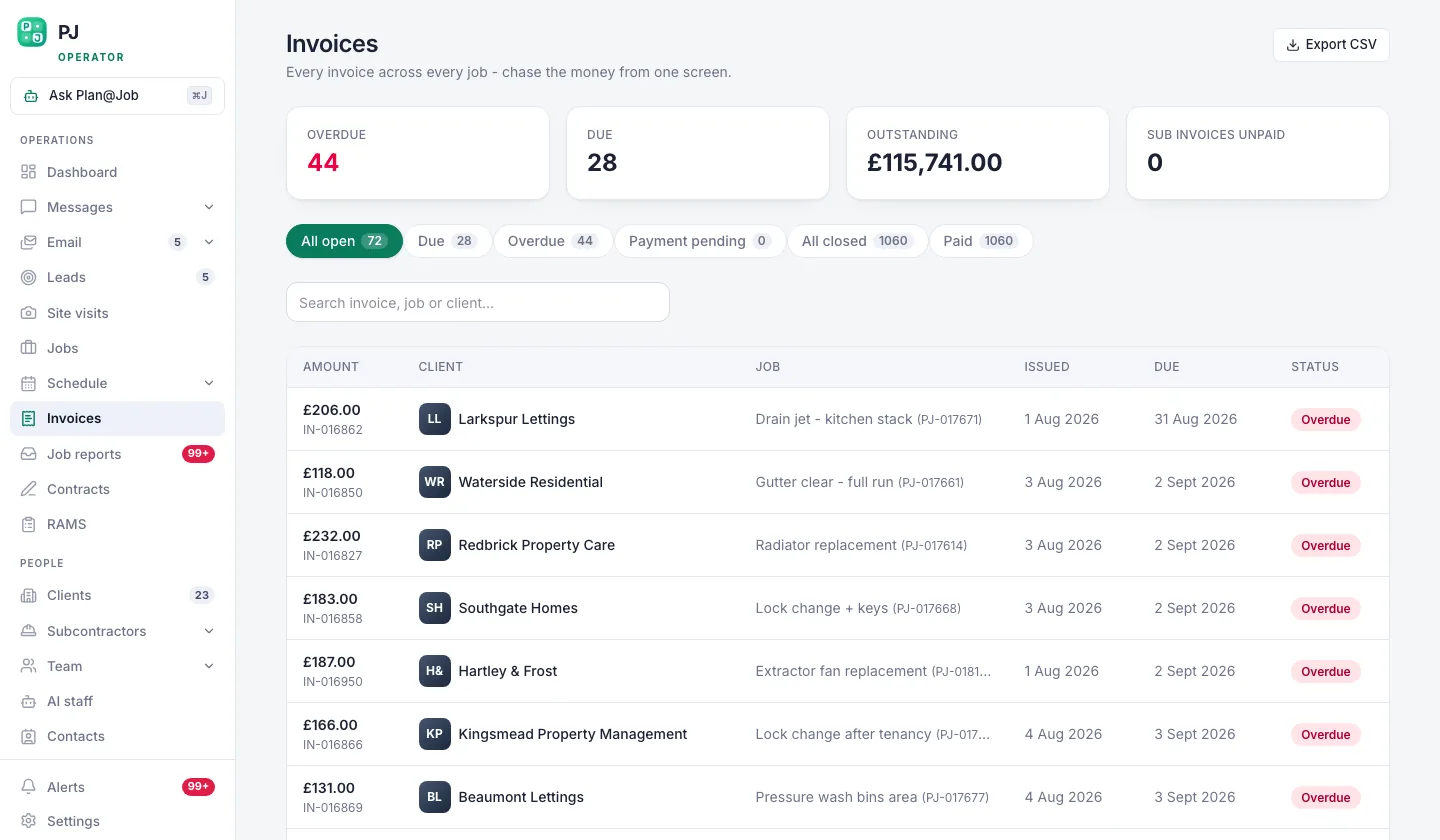Click the Redbrick Property Care client name
This screenshot has height=840, width=1440.
point(537,545)
